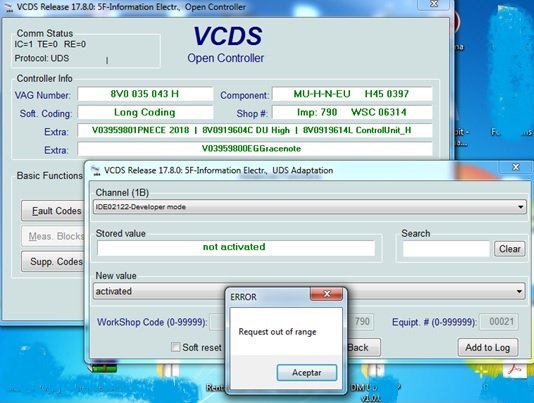
Task: Click Meas. Blocks in Open Controller window
Action: click(54, 236)
